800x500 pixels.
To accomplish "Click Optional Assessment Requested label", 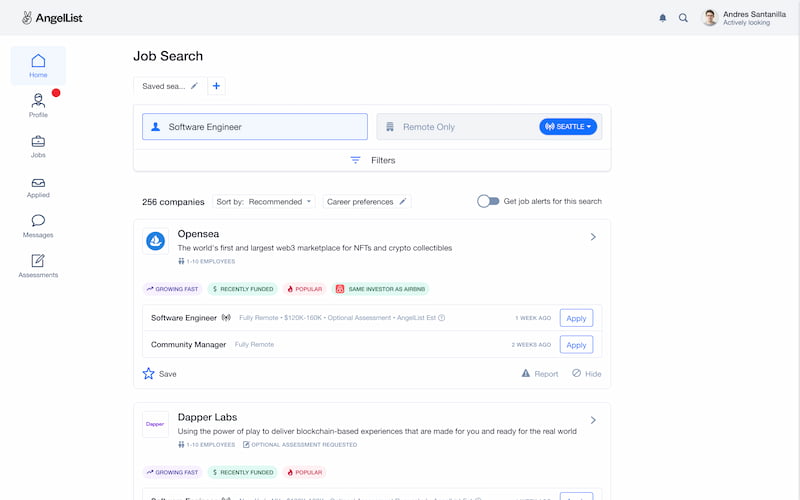I will 300,444.
